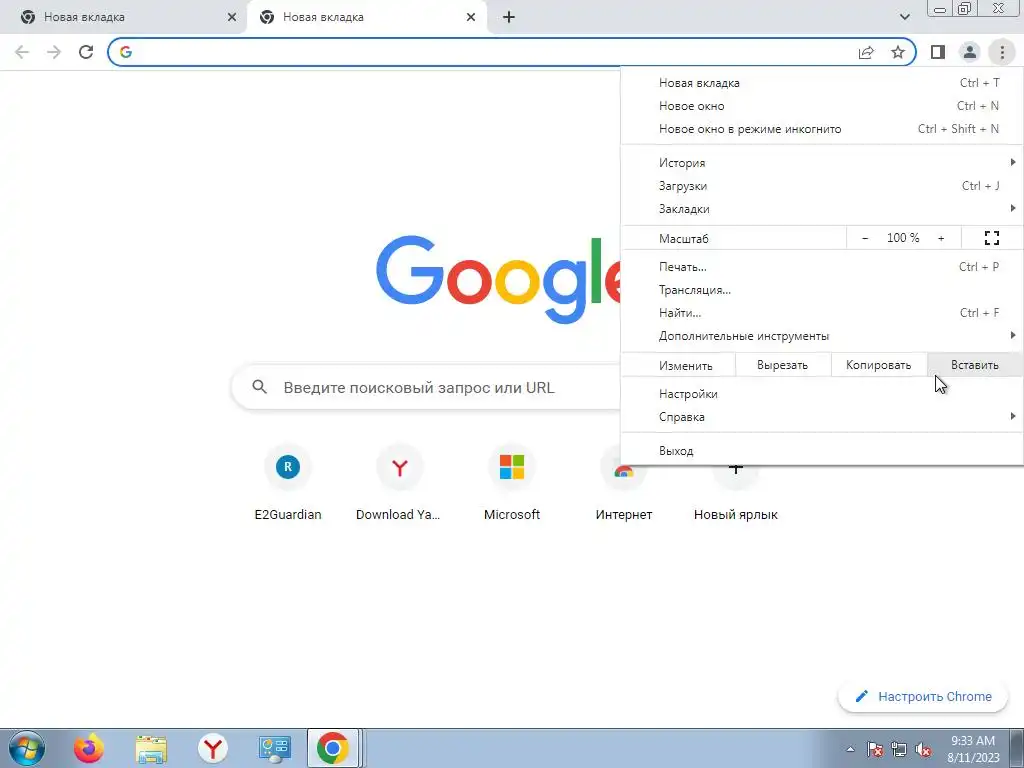Open the Microsoft shortcut
This screenshot has height=768, width=1024.
pyautogui.click(x=511, y=482)
